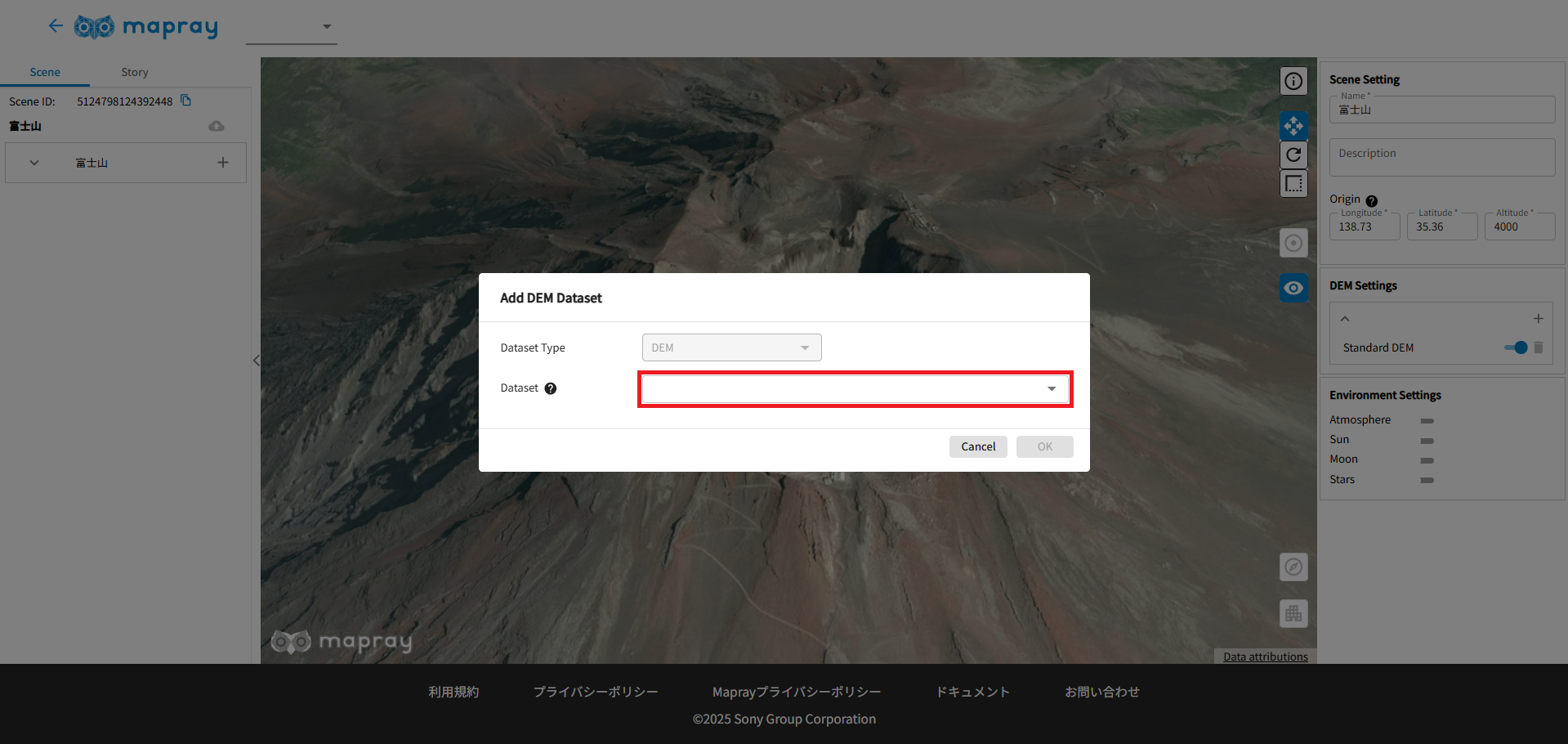The width and height of the screenshot is (1568, 744).
Task: Open the Data attributions link
Action: click(1265, 657)
